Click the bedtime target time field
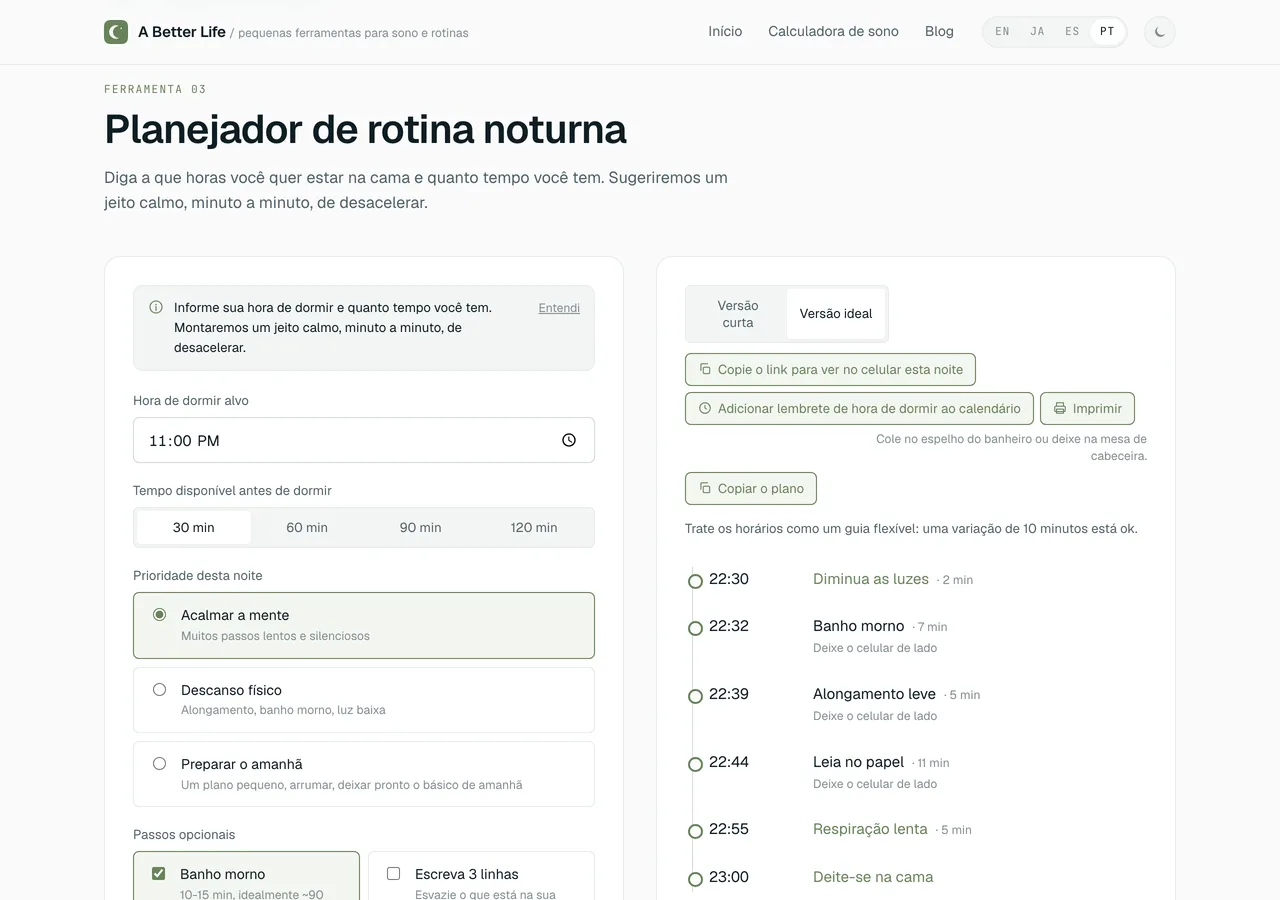 (x=364, y=440)
